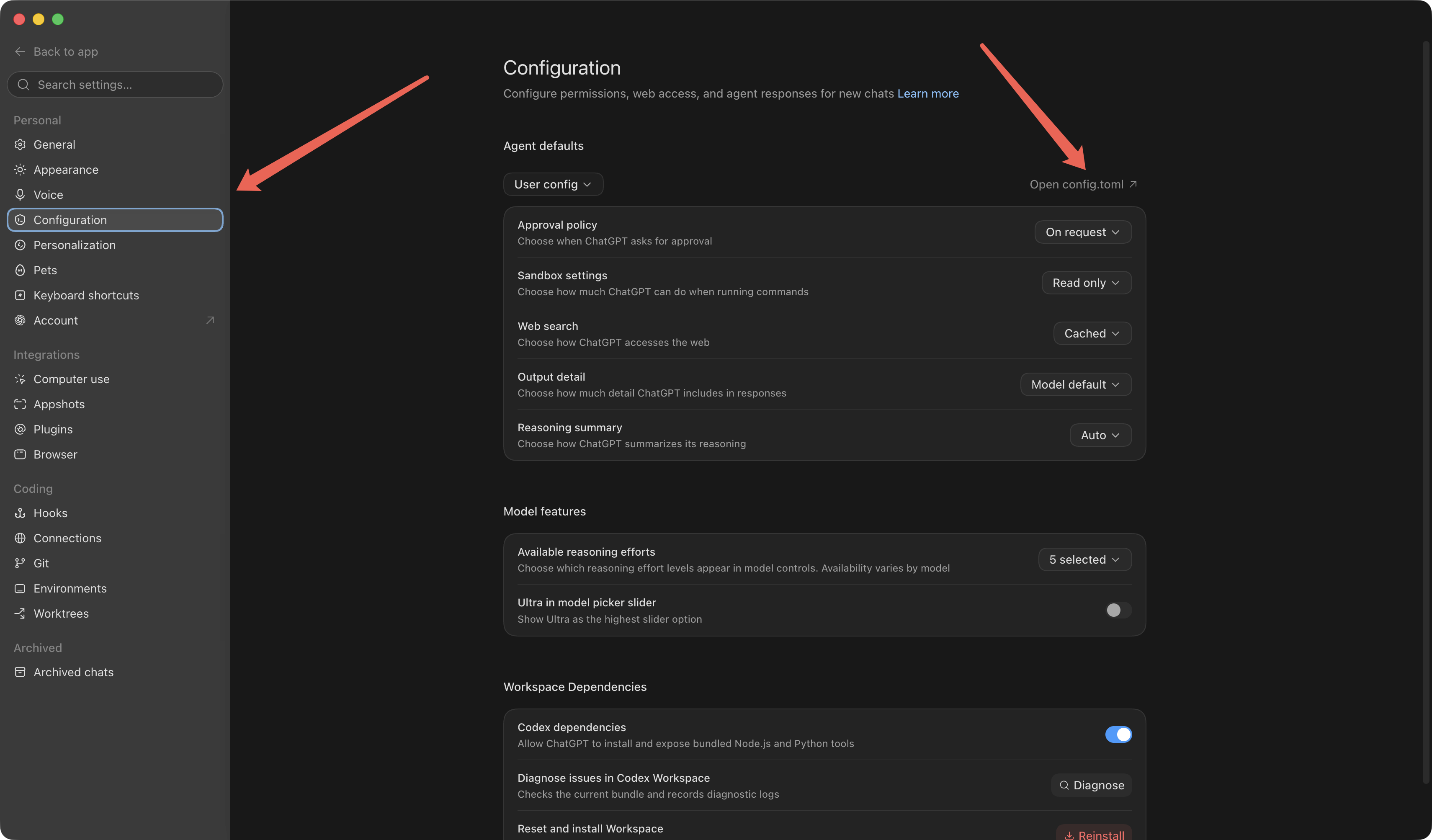The width and height of the screenshot is (1432, 840).
Task: Click the Worktrees sidebar icon
Action: pos(20,613)
